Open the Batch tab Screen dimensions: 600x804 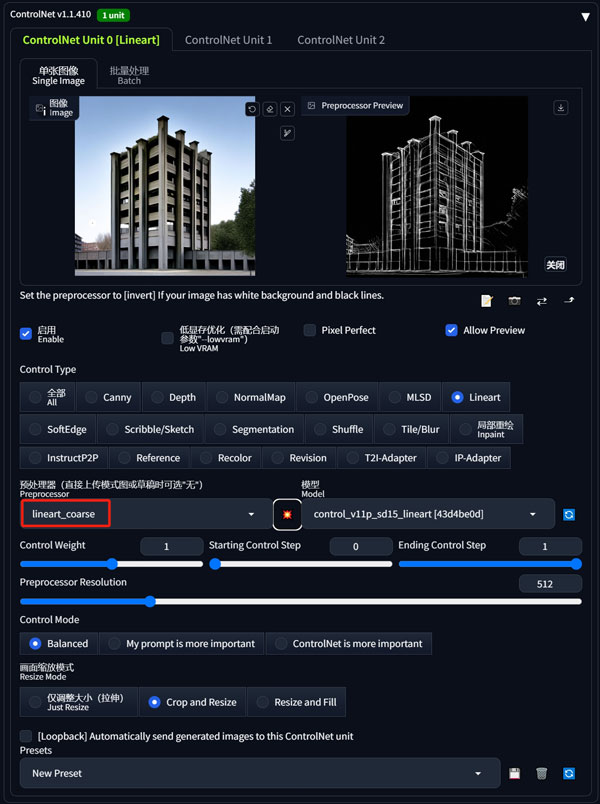[129, 75]
